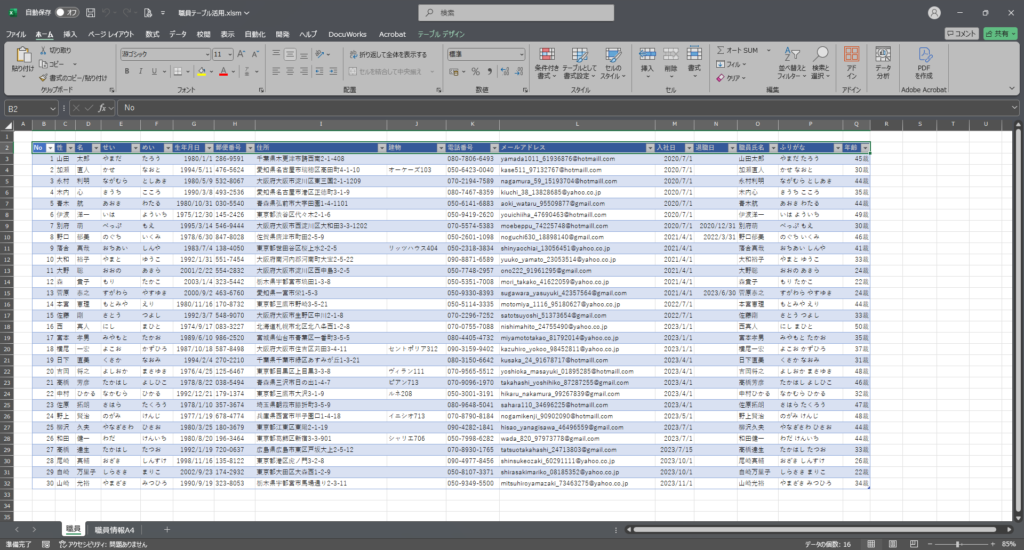Click the Decrease Font Size icon
1024x550 pixels.
pos(255,54)
